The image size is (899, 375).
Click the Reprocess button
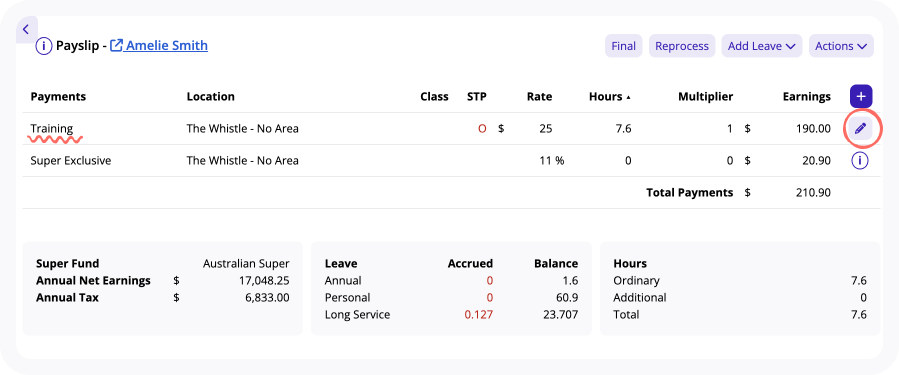682,46
